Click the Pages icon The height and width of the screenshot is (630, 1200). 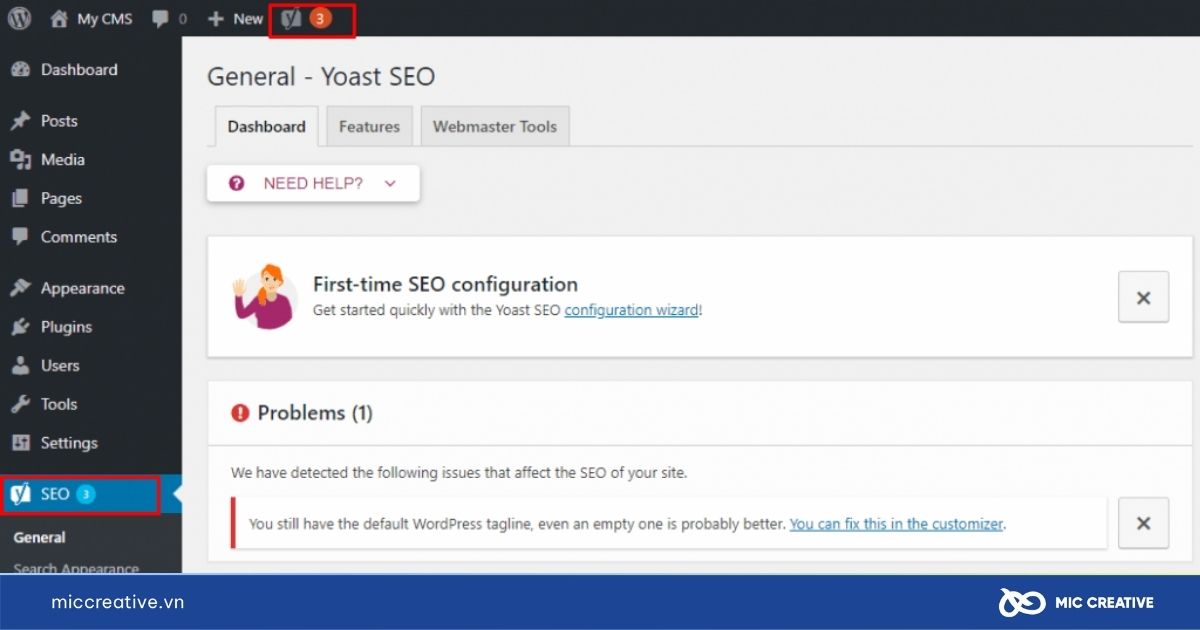[20, 199]
